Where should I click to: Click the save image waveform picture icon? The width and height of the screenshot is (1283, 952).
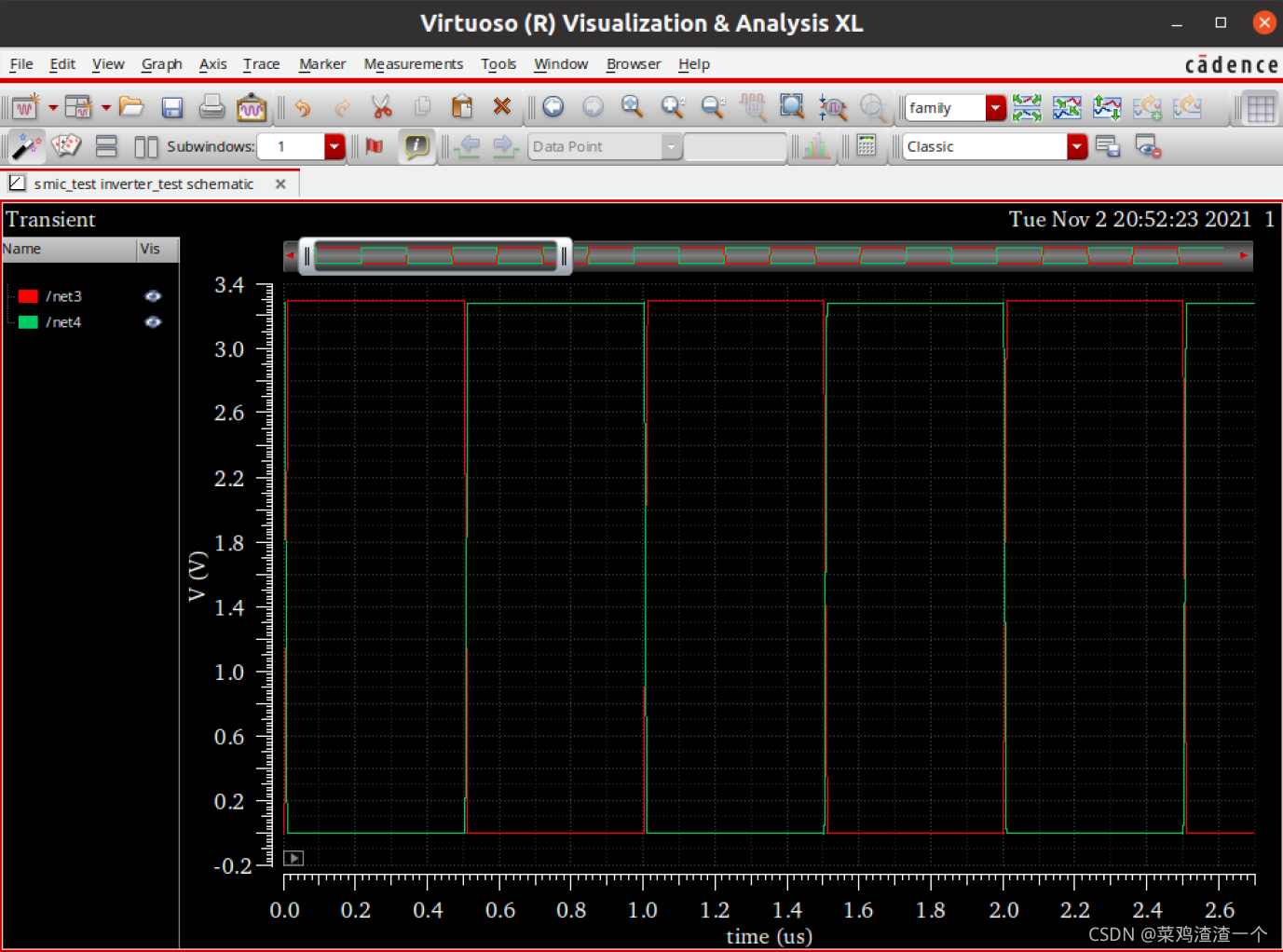pyautogui.click(x=252, y=107)
